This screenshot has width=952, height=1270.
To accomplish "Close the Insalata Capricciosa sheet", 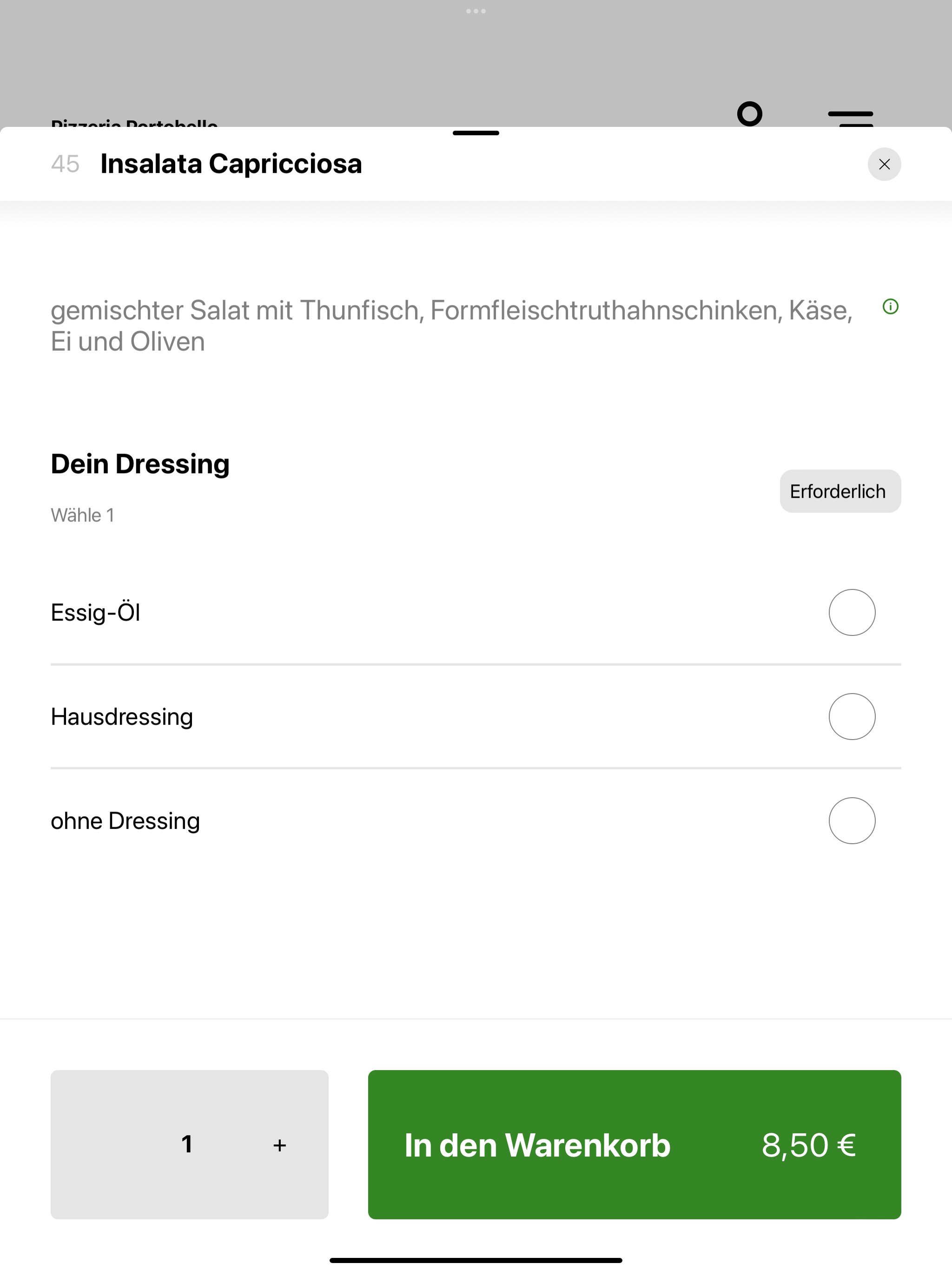I will point(884,164).
